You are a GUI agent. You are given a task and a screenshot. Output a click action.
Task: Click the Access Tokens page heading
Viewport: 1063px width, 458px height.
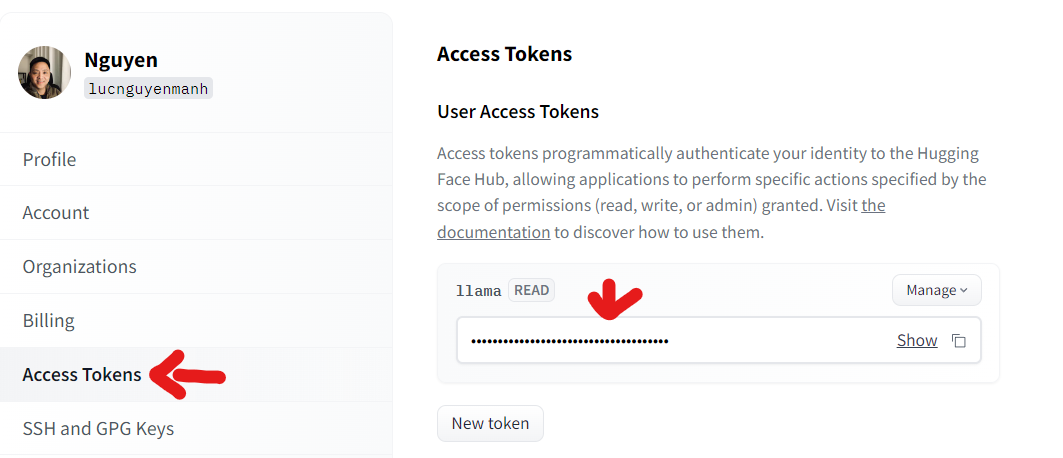click(x=504, y=54)
